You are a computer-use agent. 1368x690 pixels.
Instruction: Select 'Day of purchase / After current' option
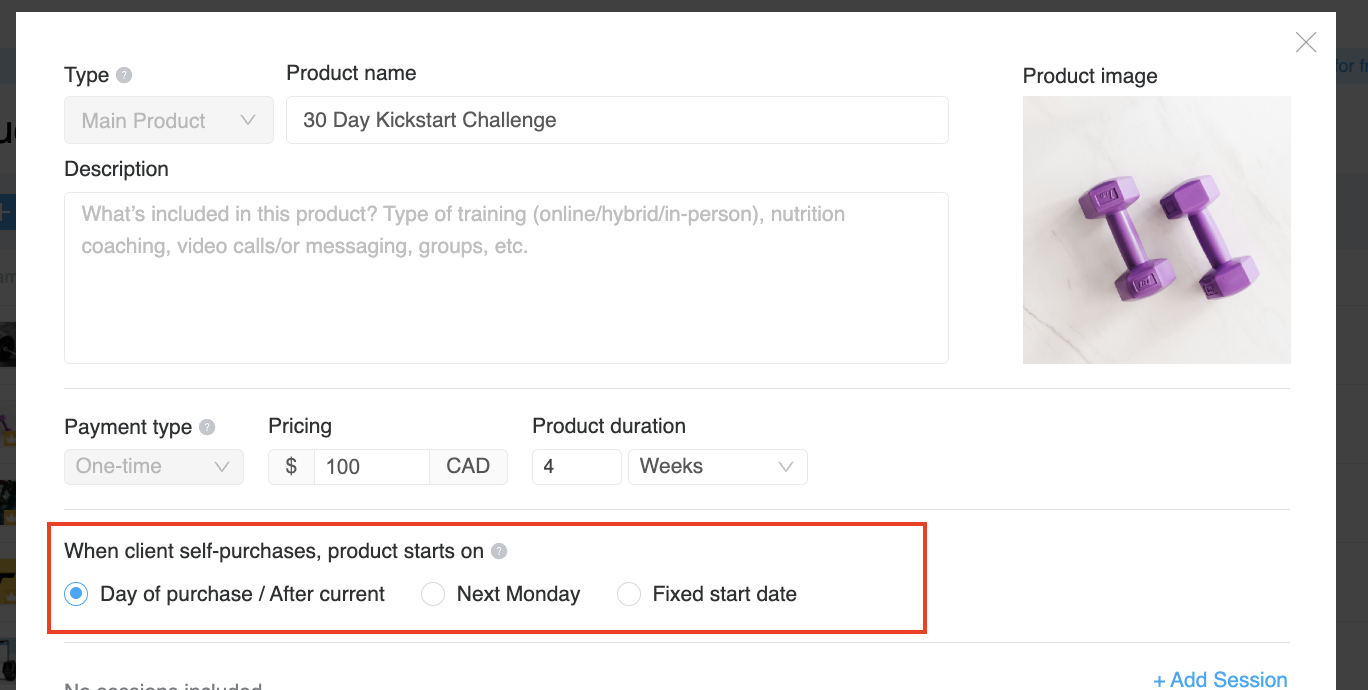point(75,594)
